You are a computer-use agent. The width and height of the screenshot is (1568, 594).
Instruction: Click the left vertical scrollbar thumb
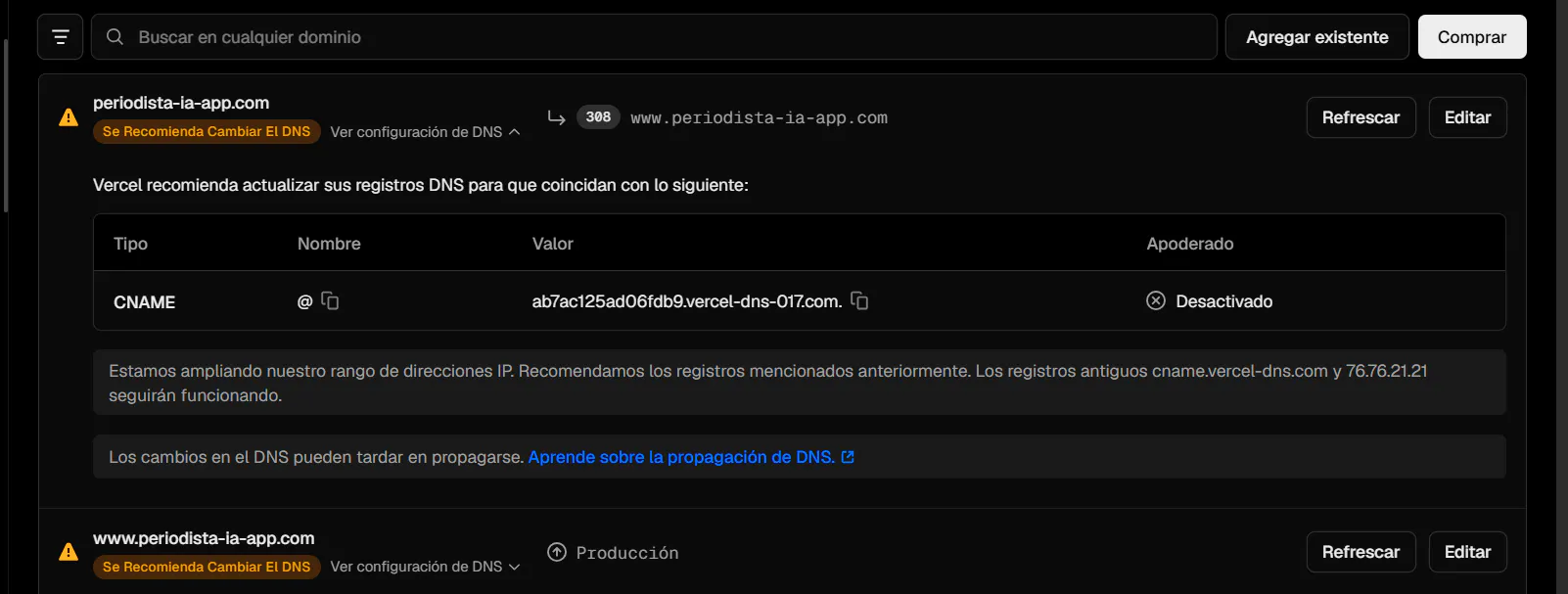point(5,125)
